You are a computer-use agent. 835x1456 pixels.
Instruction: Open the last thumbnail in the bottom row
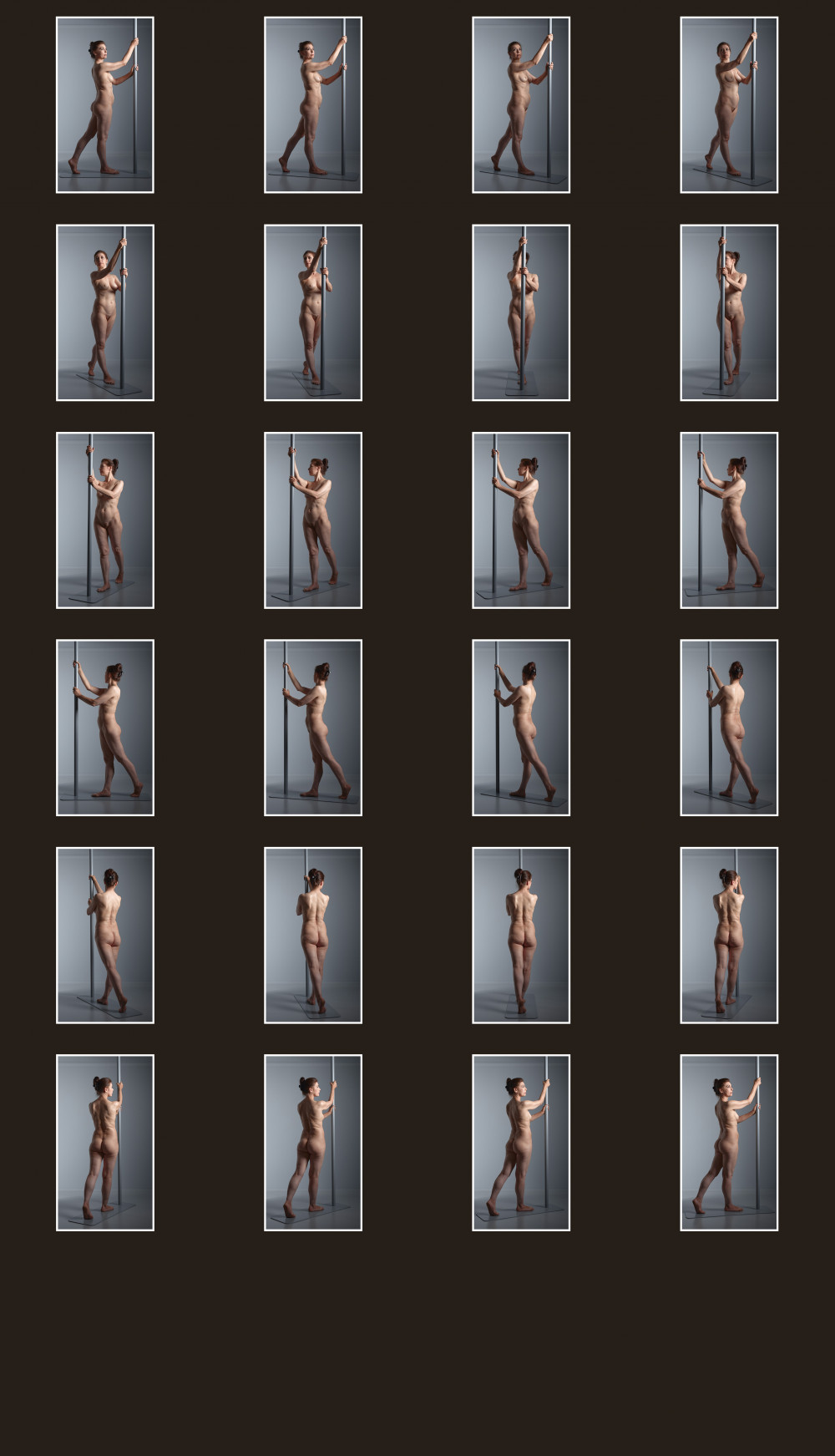coord(729,1143)
